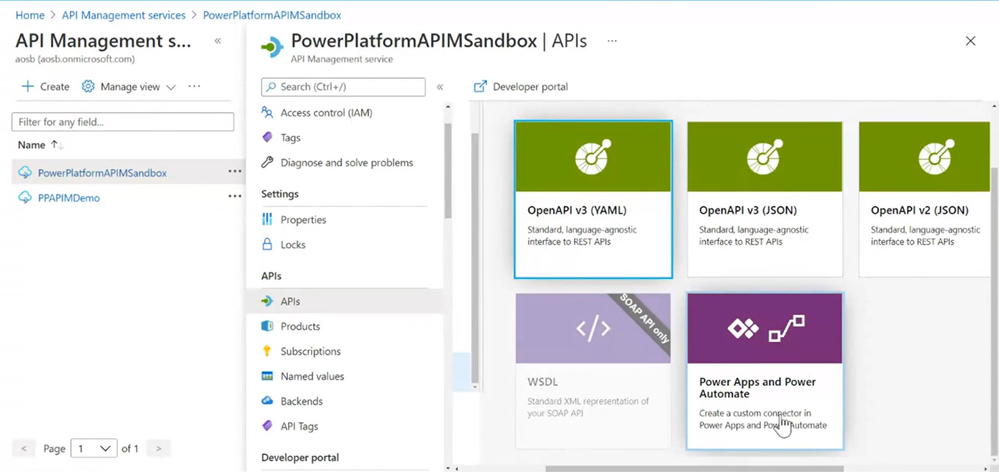This screenshot has height=472, width=999.
Task: Click the API Tags purple tag icon
Action: [x=268, y=426]
